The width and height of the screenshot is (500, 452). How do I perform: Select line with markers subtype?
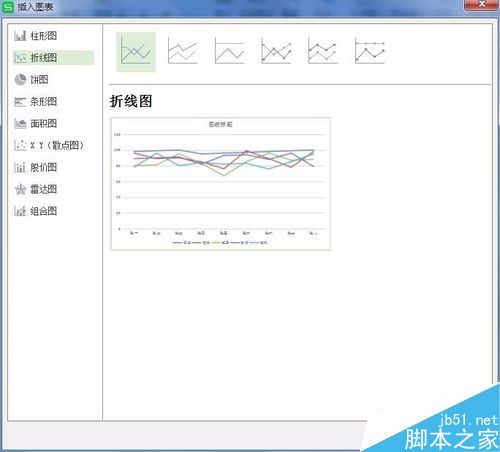click(x=276, y=51)
